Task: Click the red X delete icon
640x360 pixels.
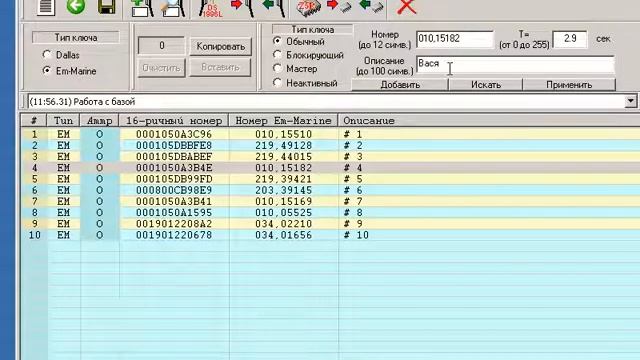Action: pos(407,7)
